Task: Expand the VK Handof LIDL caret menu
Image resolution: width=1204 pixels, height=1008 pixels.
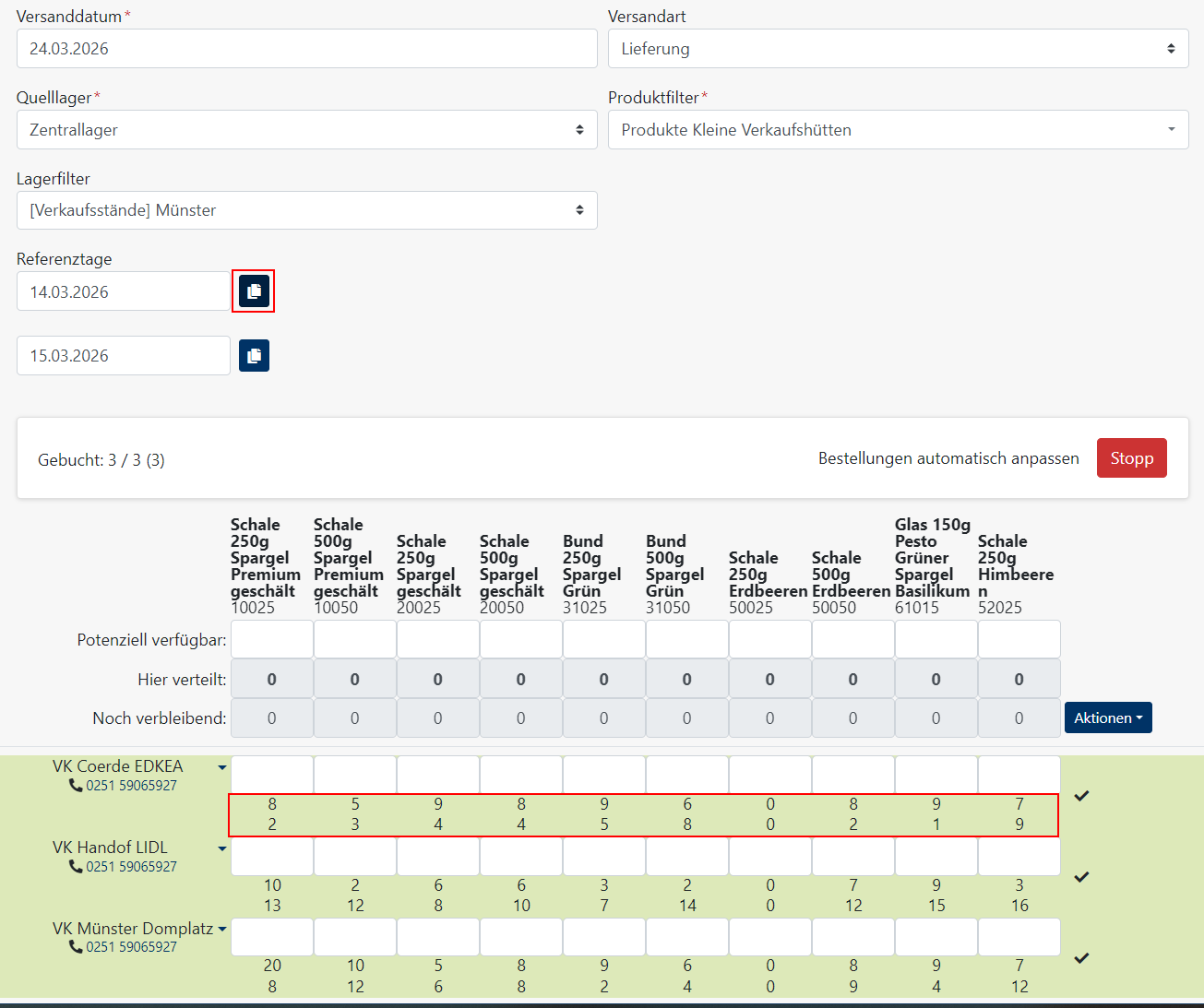Action: pyautogui.click(x=222, y=848)
